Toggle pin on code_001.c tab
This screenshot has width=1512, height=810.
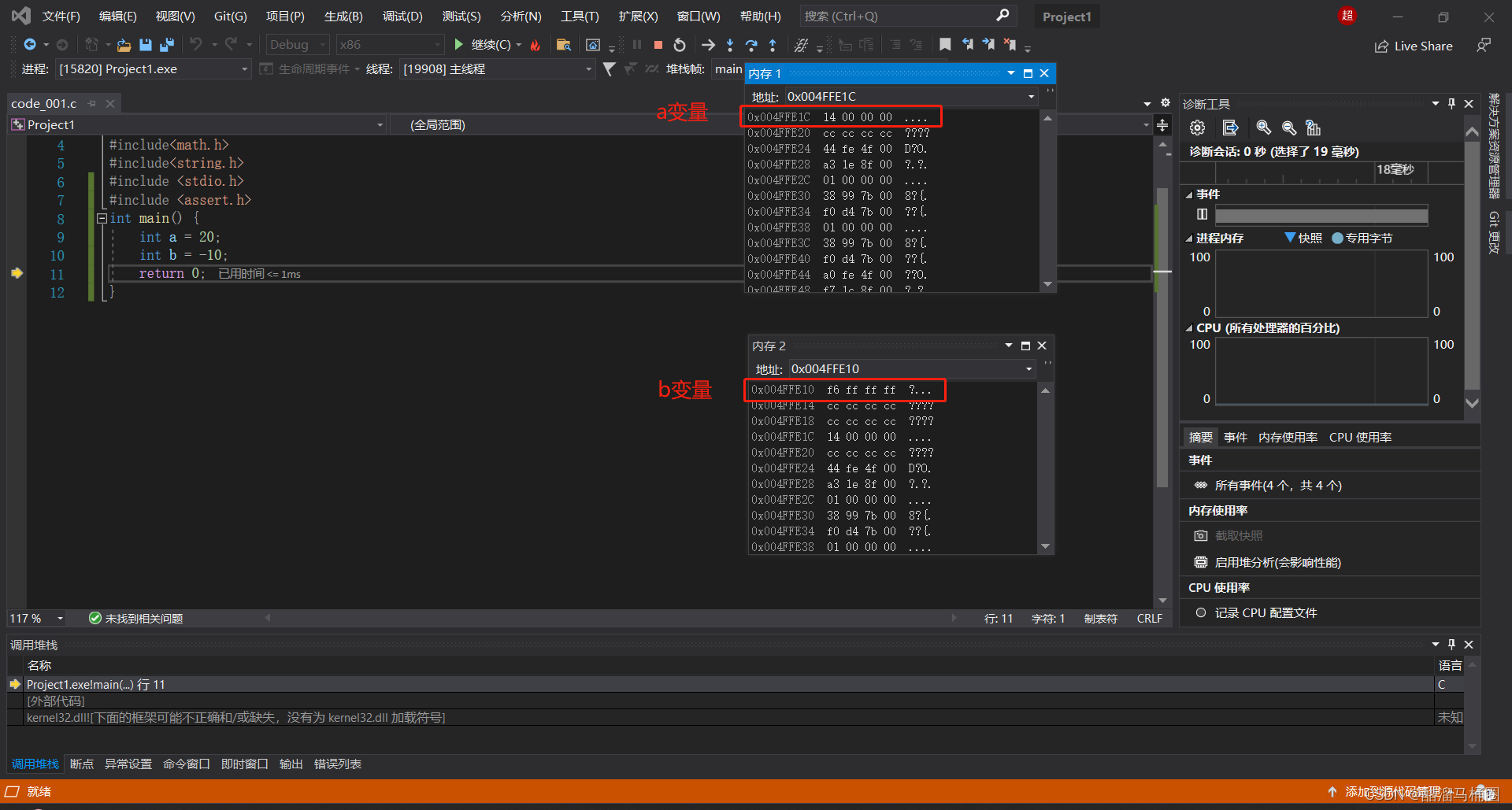coord(92,104)
